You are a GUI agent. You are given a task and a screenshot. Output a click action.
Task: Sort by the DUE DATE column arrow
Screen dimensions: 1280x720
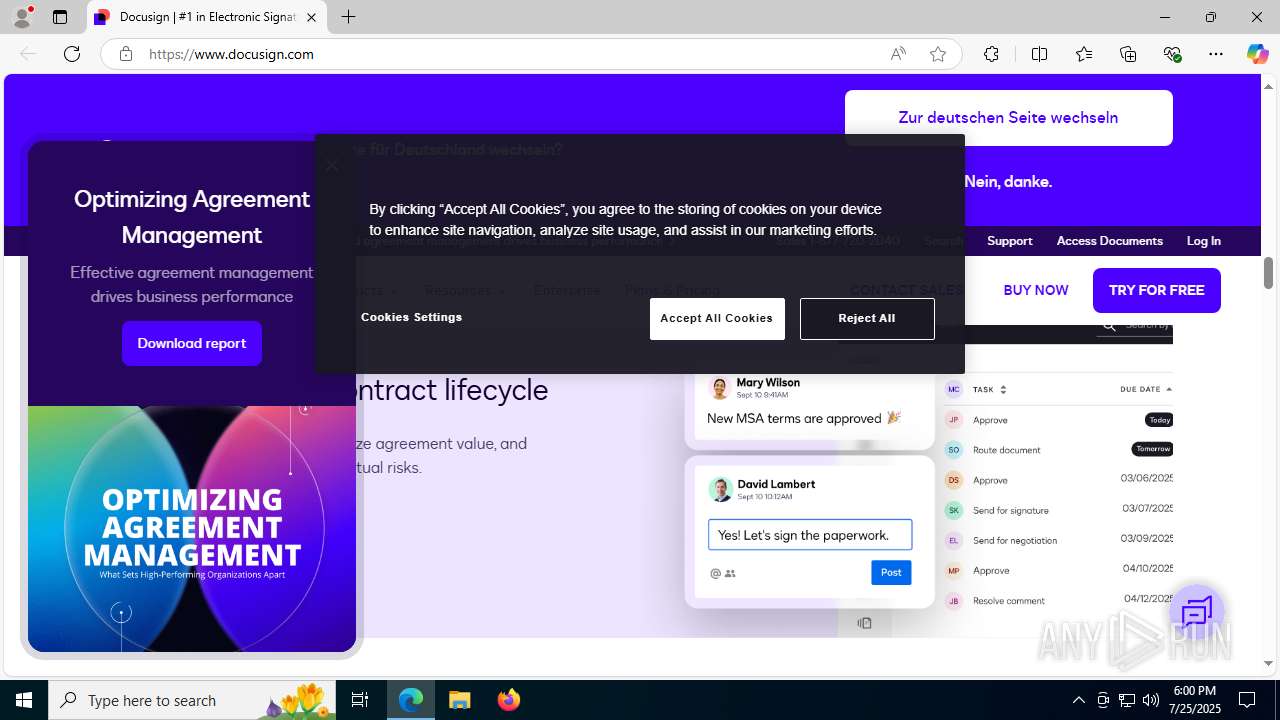tap(1169, 389)
